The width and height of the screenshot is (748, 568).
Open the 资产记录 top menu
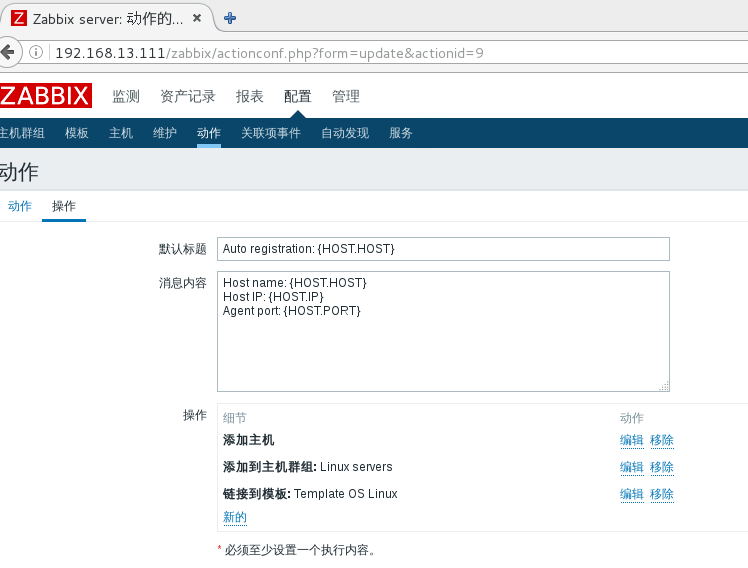click(x=188, y=96)
